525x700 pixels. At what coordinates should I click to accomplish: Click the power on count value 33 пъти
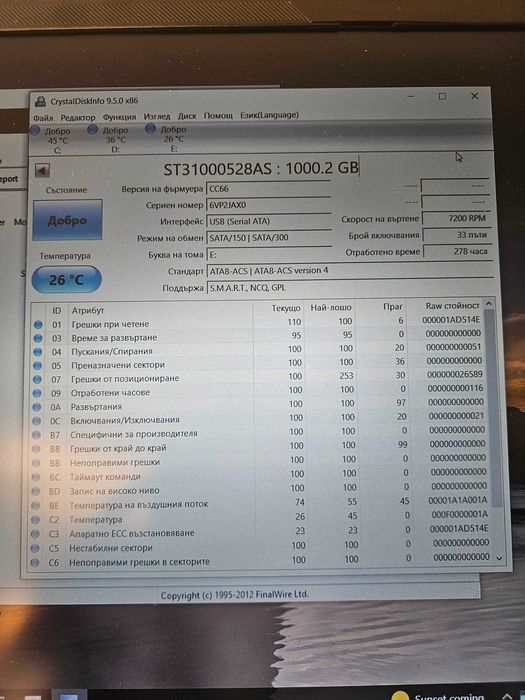tap(457, 235)
